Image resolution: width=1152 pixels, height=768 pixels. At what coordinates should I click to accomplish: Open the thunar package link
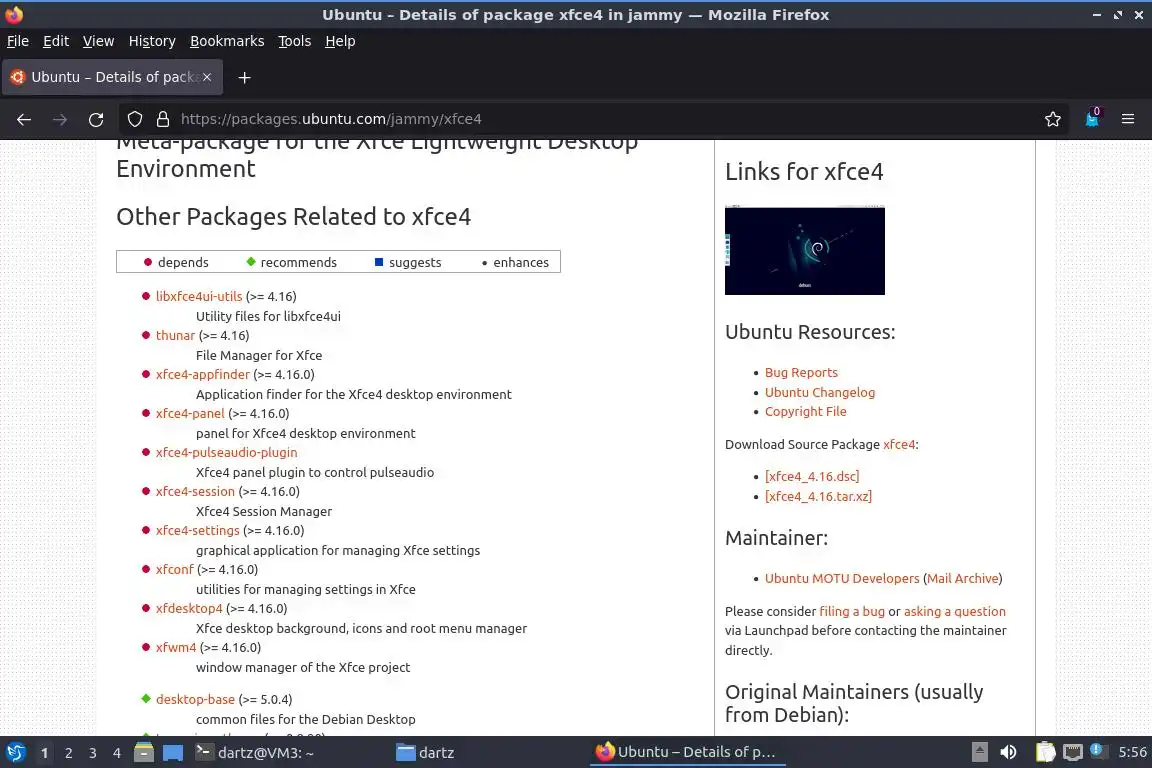(x=176, y=335)
